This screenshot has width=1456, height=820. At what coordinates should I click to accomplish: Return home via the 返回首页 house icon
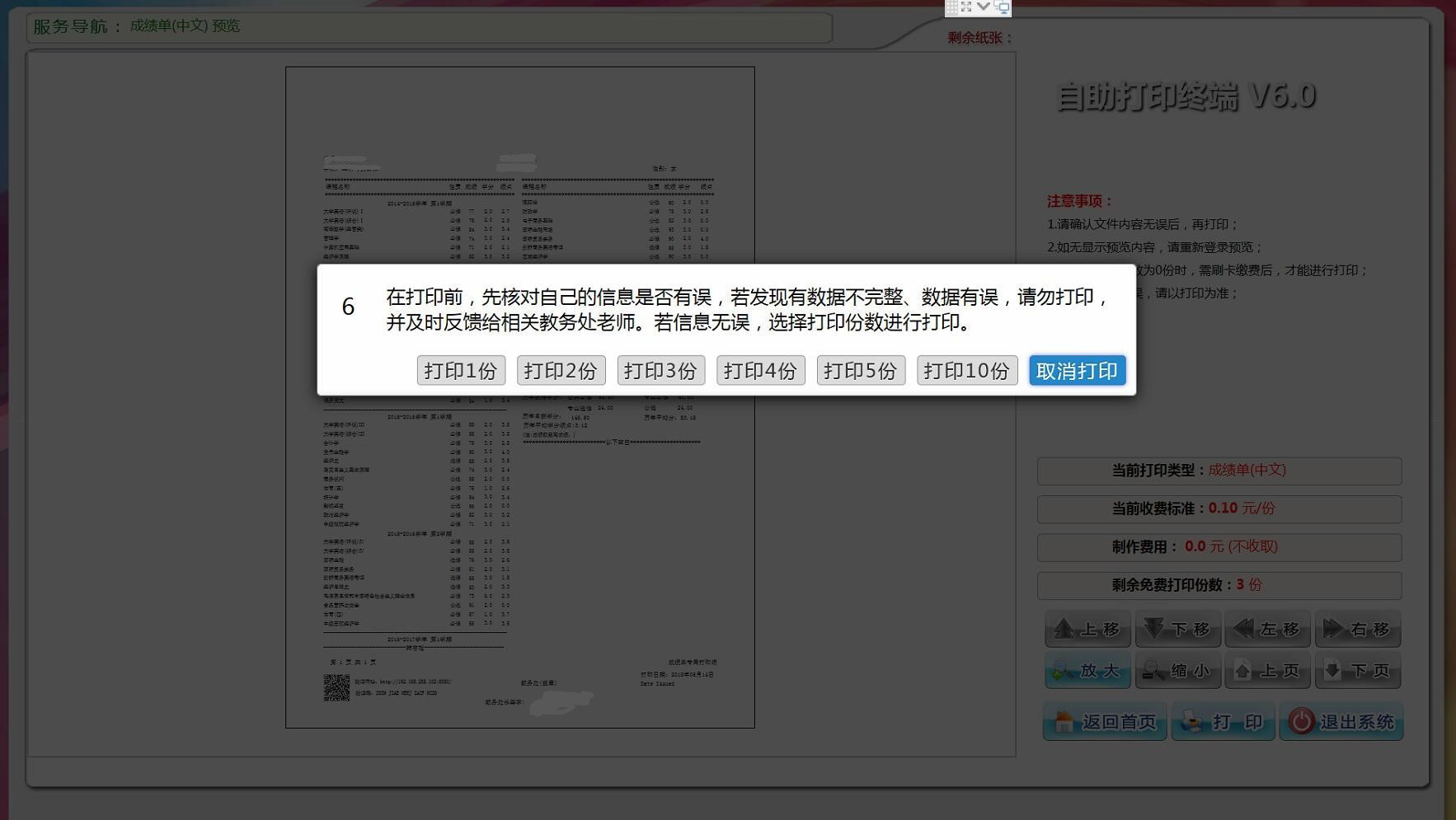click(x=1064, y=722)
